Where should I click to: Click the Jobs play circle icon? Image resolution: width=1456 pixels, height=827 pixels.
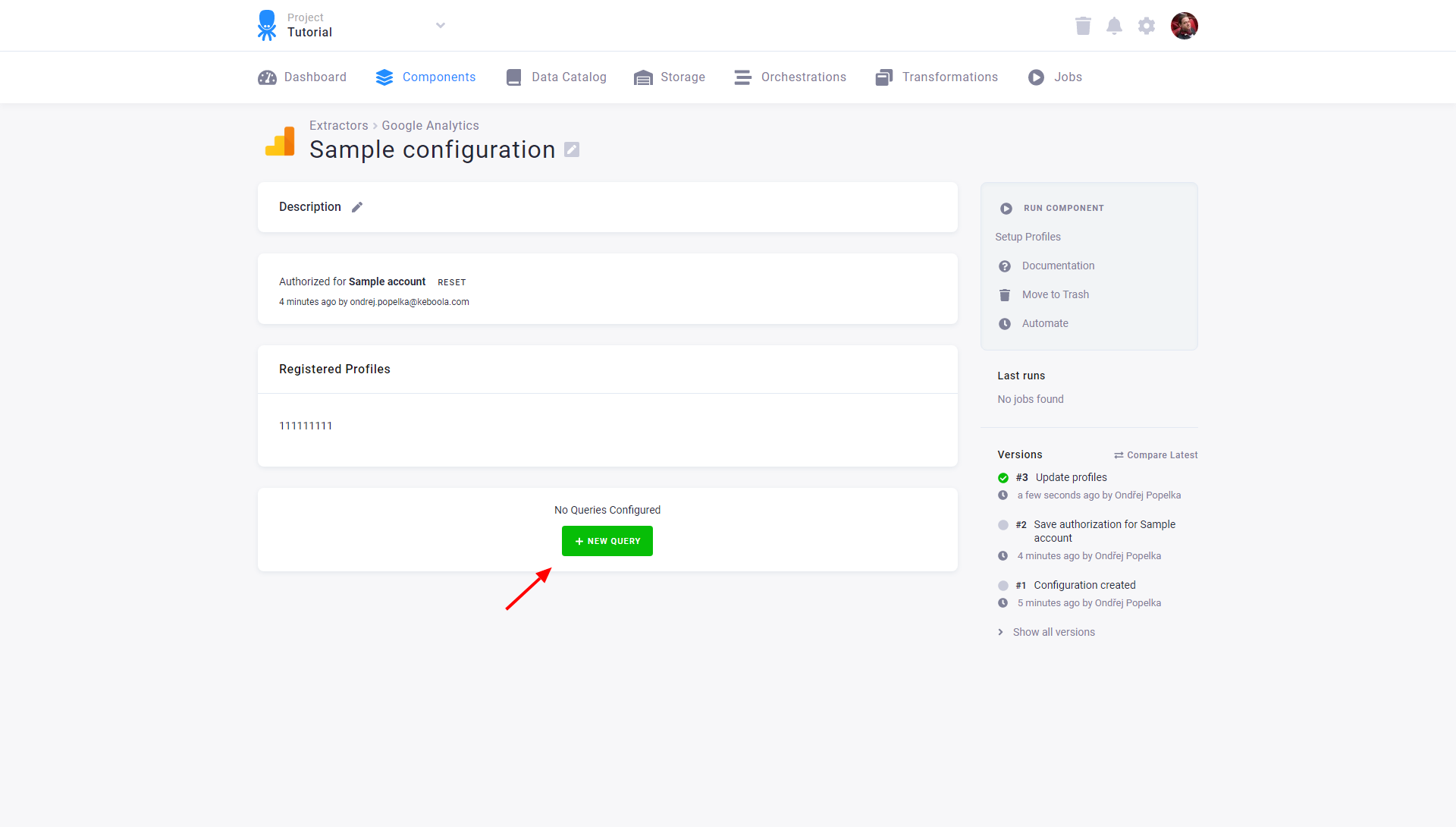tap(1036, 77)
